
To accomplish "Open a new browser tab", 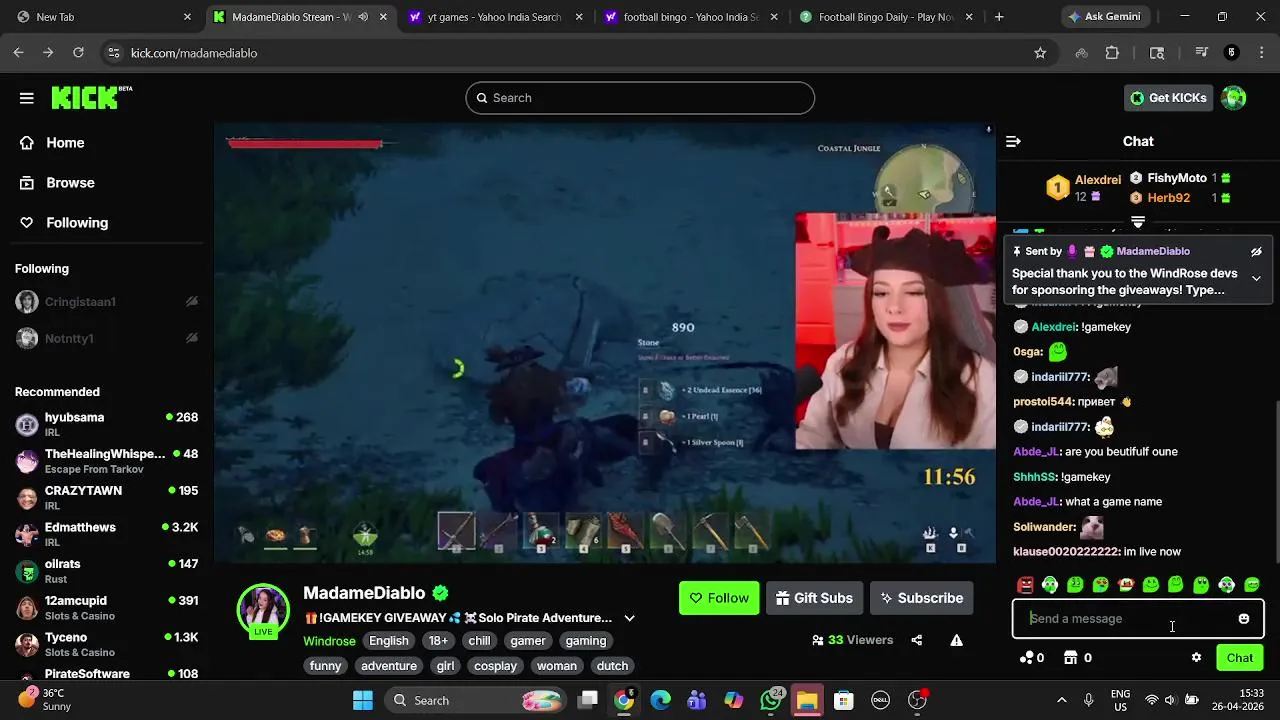I will point(999,17).
